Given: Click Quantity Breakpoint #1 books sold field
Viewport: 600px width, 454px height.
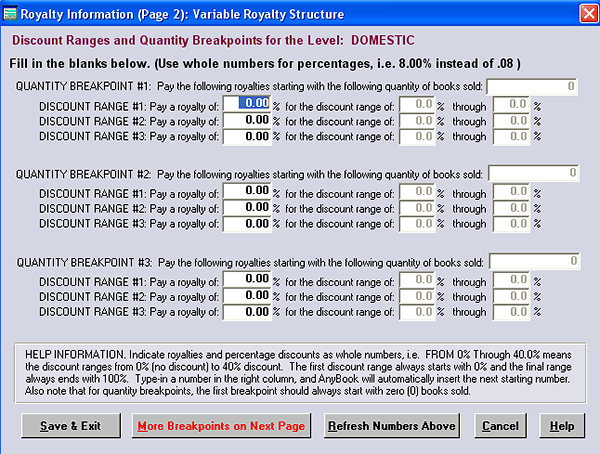Looking at the screenshot, I should coord(532,86).
